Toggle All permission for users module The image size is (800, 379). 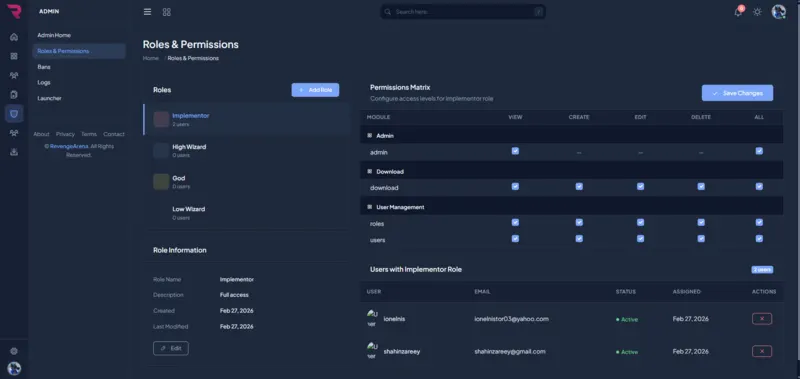pos(759,239)
